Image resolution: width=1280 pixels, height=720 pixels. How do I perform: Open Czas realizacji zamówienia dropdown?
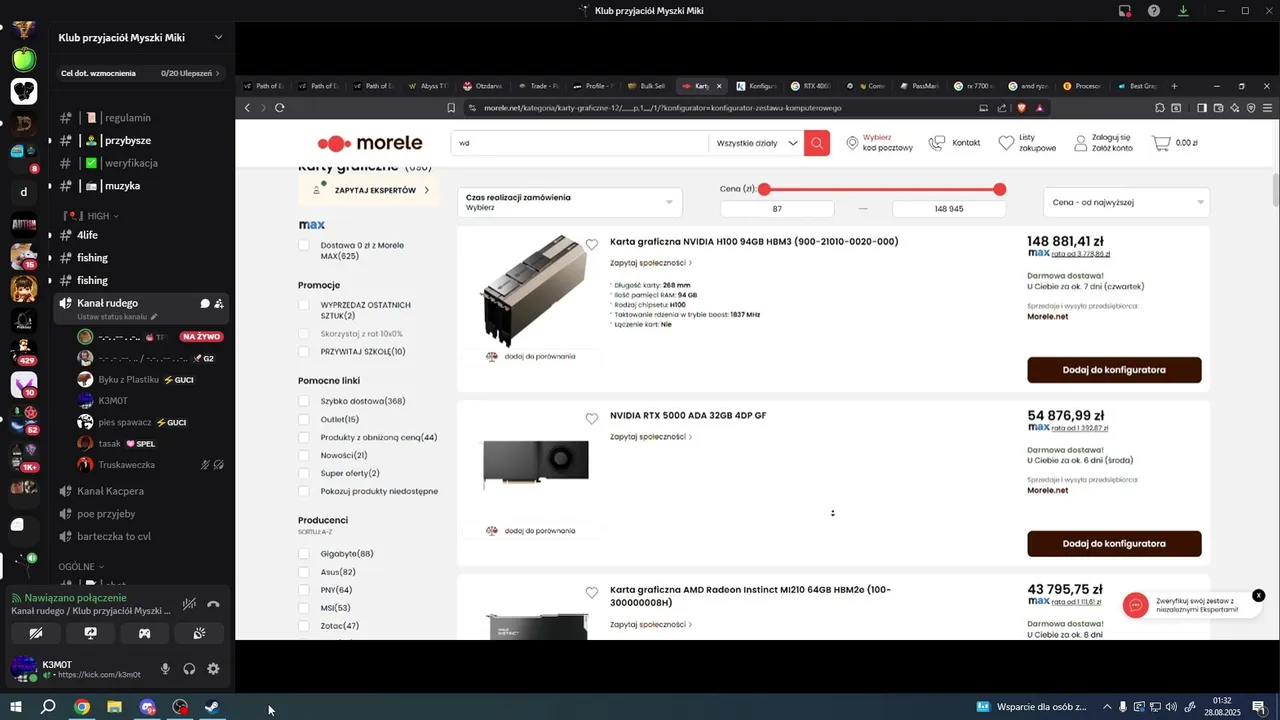(570, 202)
